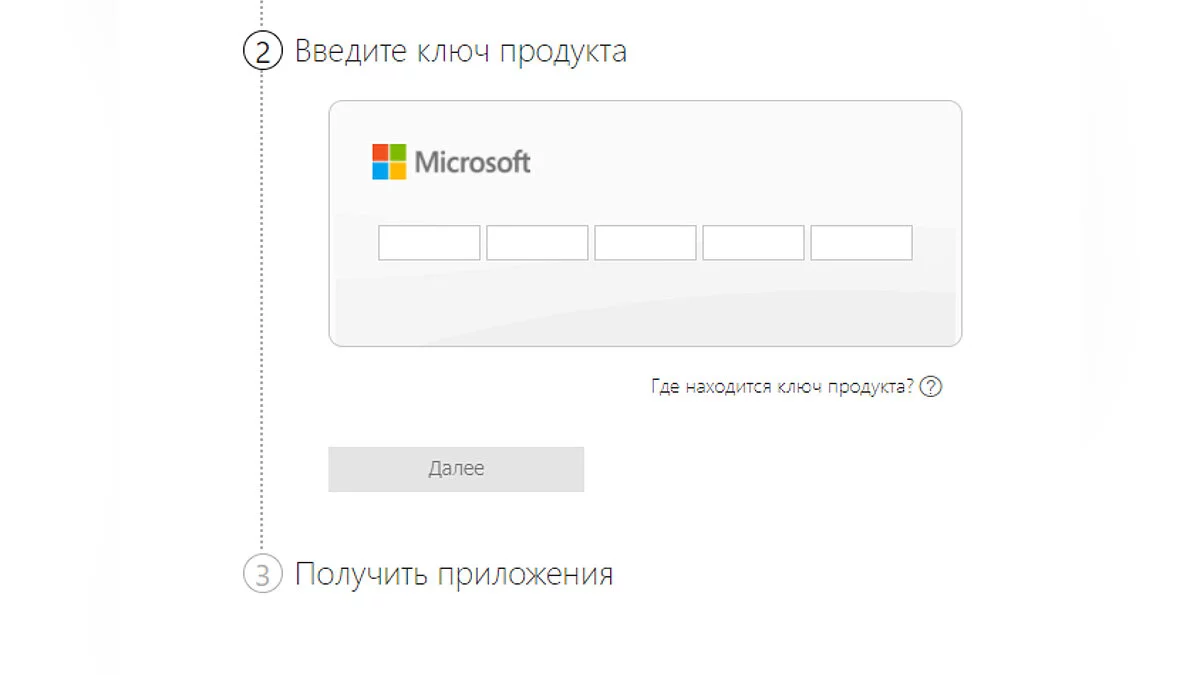This screenshot has height=675, width=1200.
Task: Click the question mark help icon
Action: pyautogui.click(x=931, y=387)
